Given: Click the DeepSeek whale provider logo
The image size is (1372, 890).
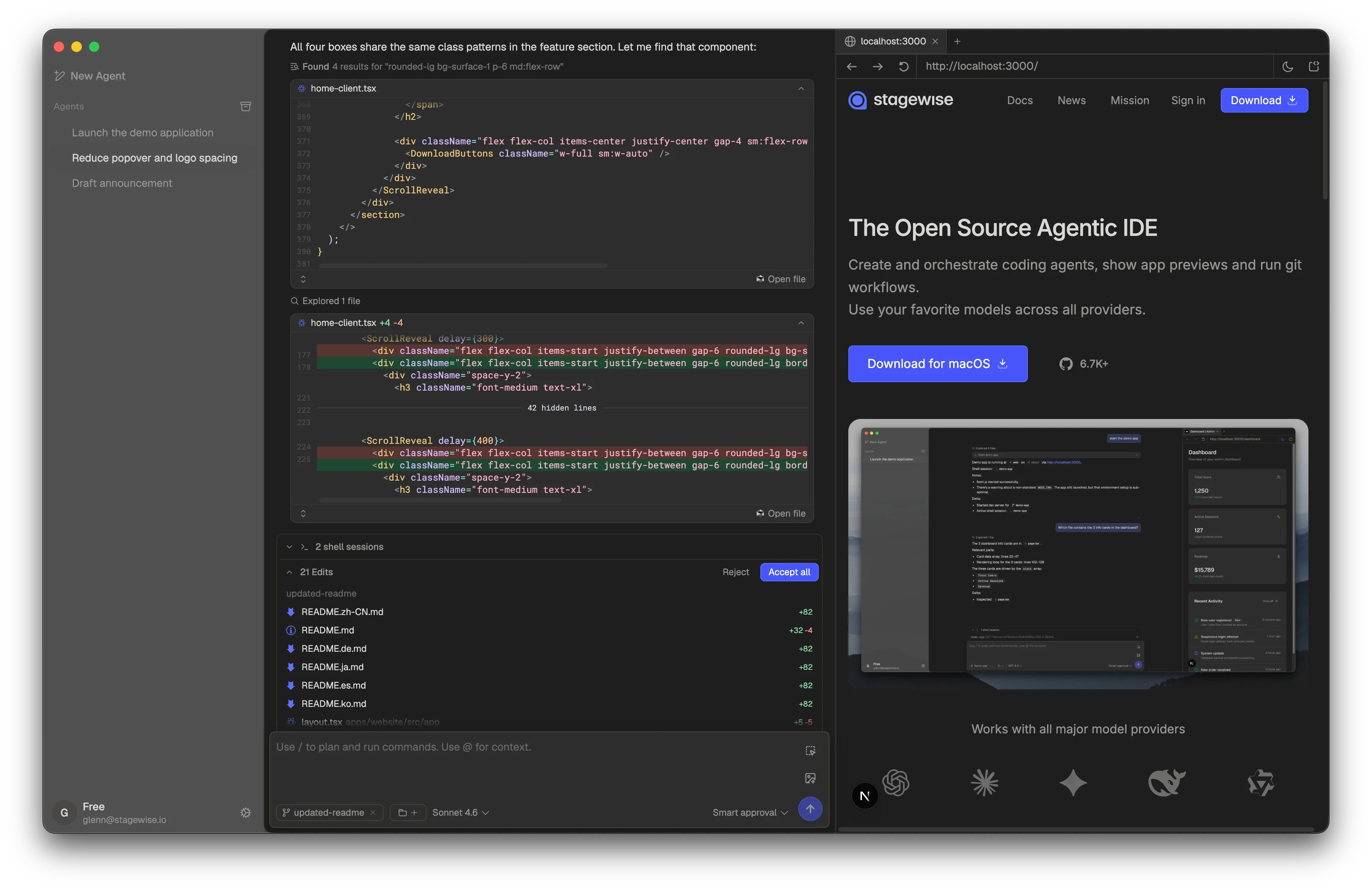Looking at the screenshot, I should tap(1166, 783).
